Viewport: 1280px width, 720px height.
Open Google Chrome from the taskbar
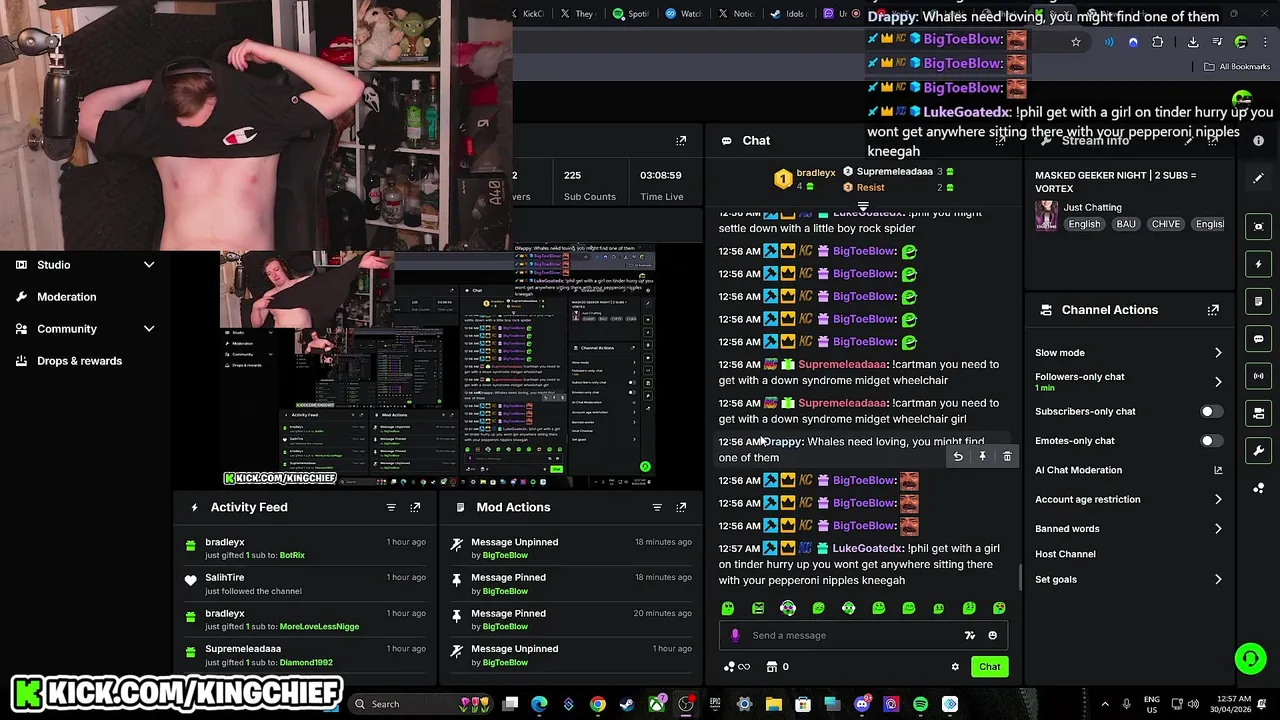coord(598,704)
